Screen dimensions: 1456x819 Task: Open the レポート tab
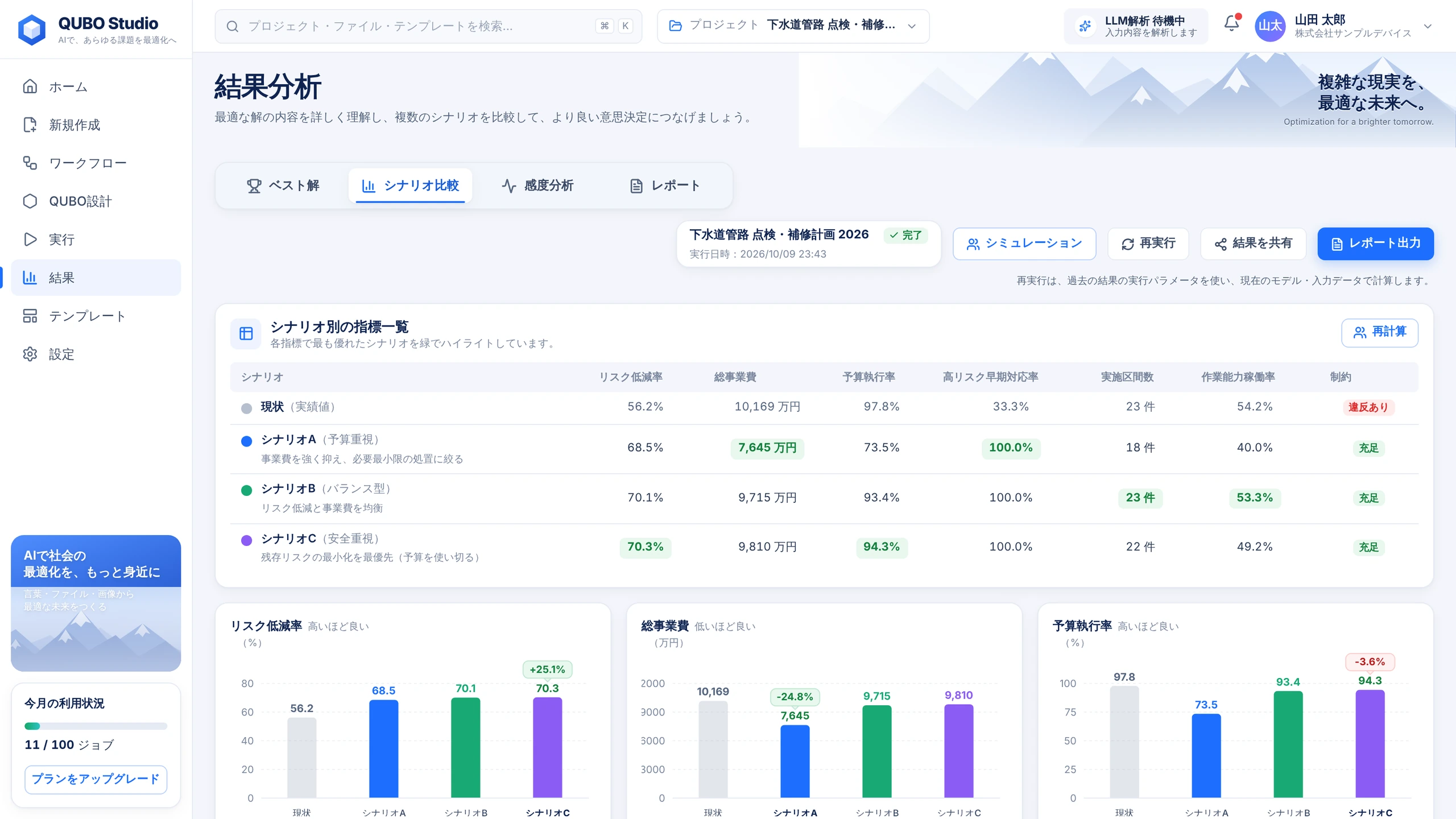pyautogui.click(x=665, y=185)
